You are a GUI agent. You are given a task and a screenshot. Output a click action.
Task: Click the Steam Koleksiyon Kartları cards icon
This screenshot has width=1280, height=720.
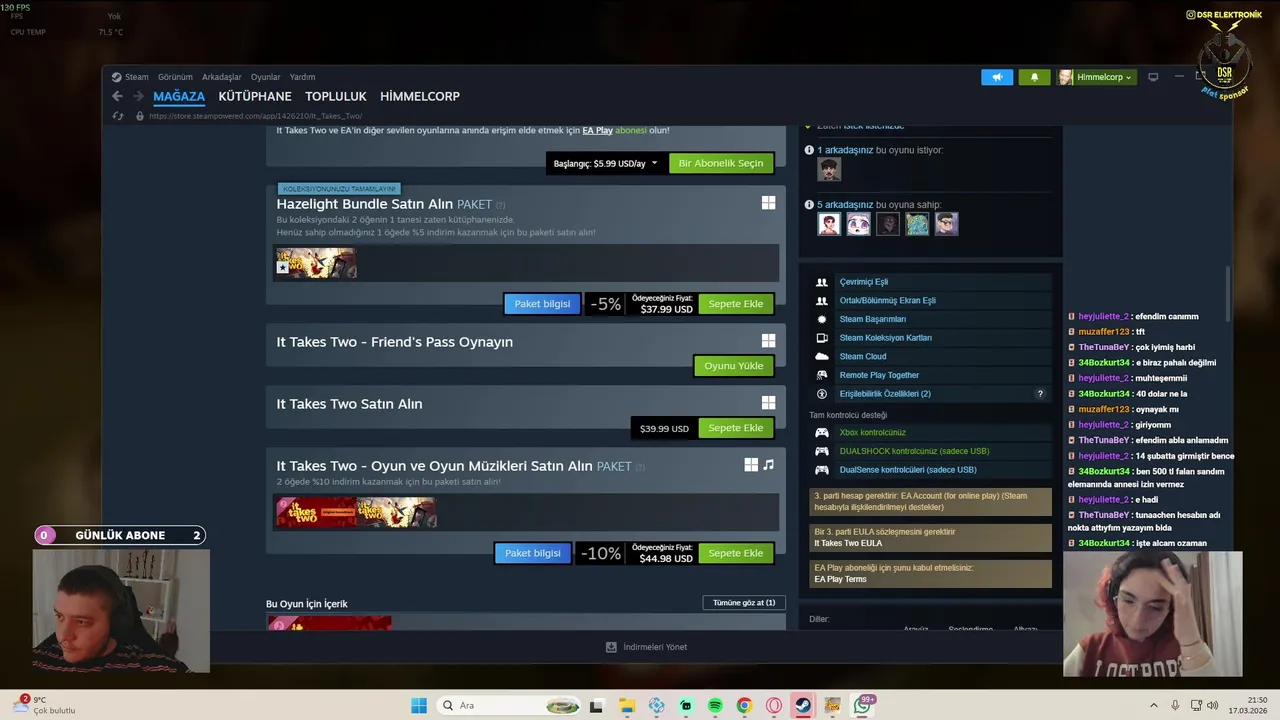click(822, 338)
